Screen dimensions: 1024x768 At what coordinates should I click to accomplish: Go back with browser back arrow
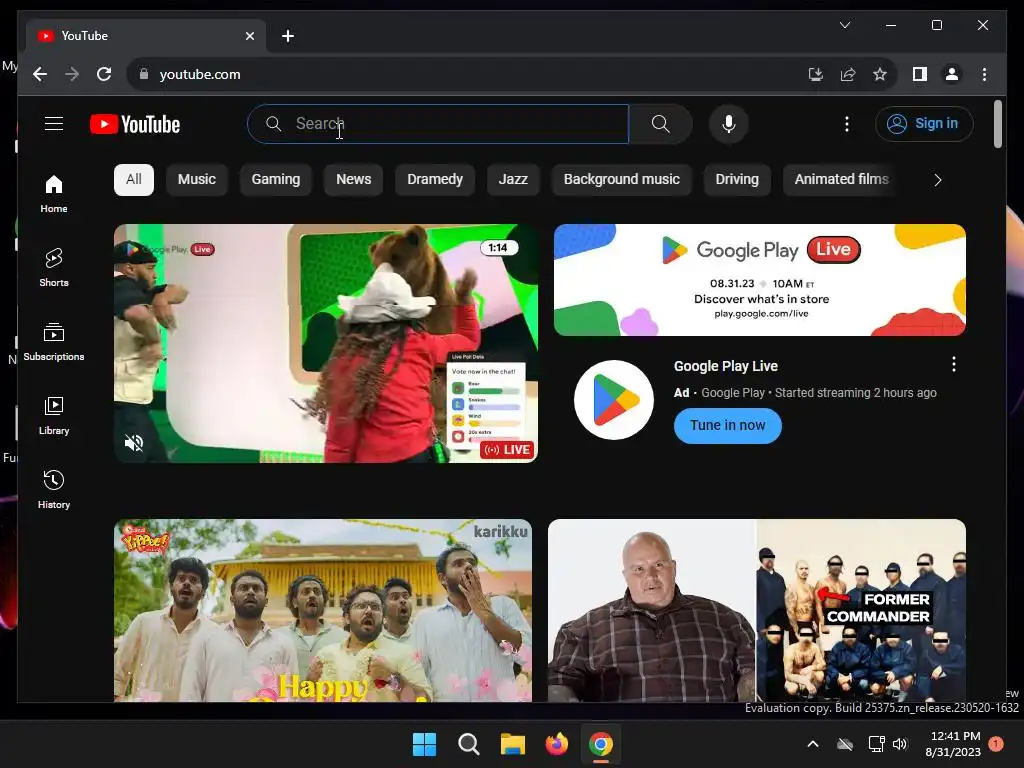(x=40, y=74)
